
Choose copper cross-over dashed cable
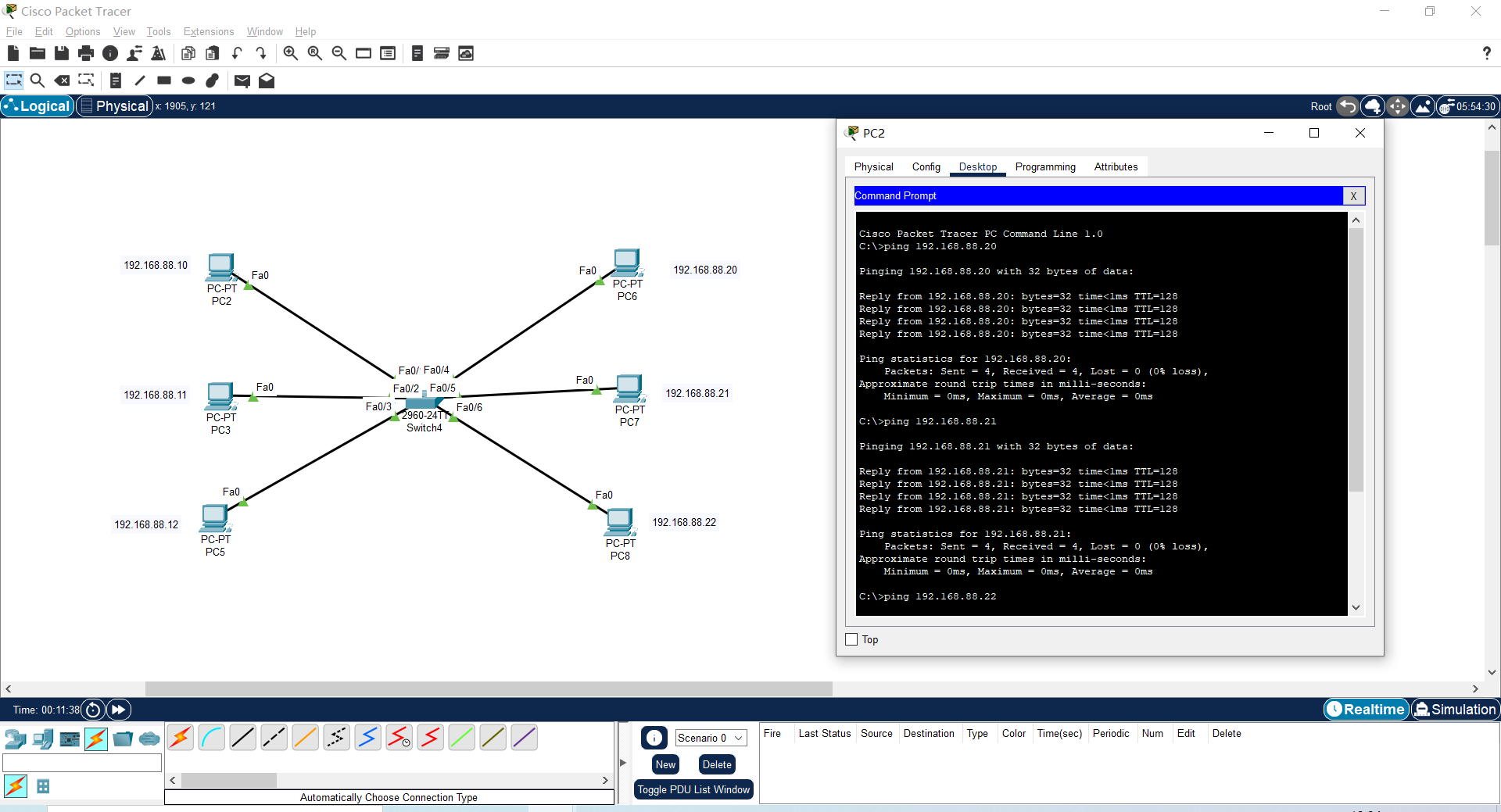click(274, 737)
